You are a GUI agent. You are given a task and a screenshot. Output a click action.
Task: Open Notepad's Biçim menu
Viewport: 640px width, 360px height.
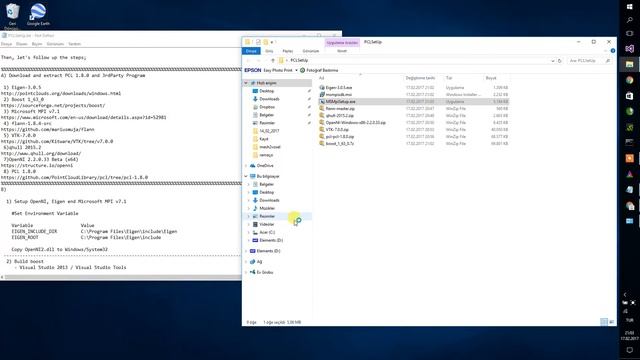point(37,44)
